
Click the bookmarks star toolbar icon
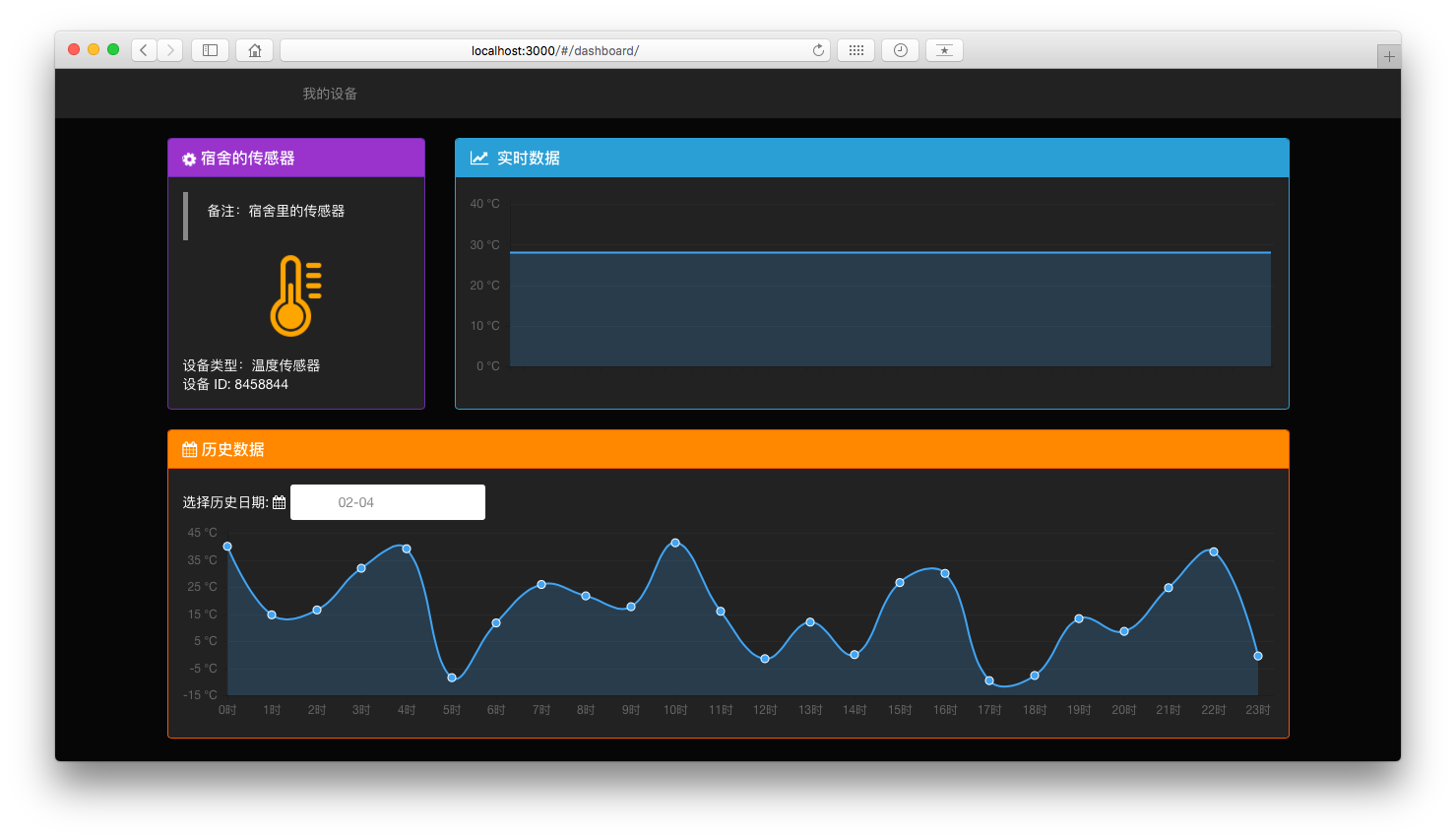pyautogui.click(x=944, y=50)
